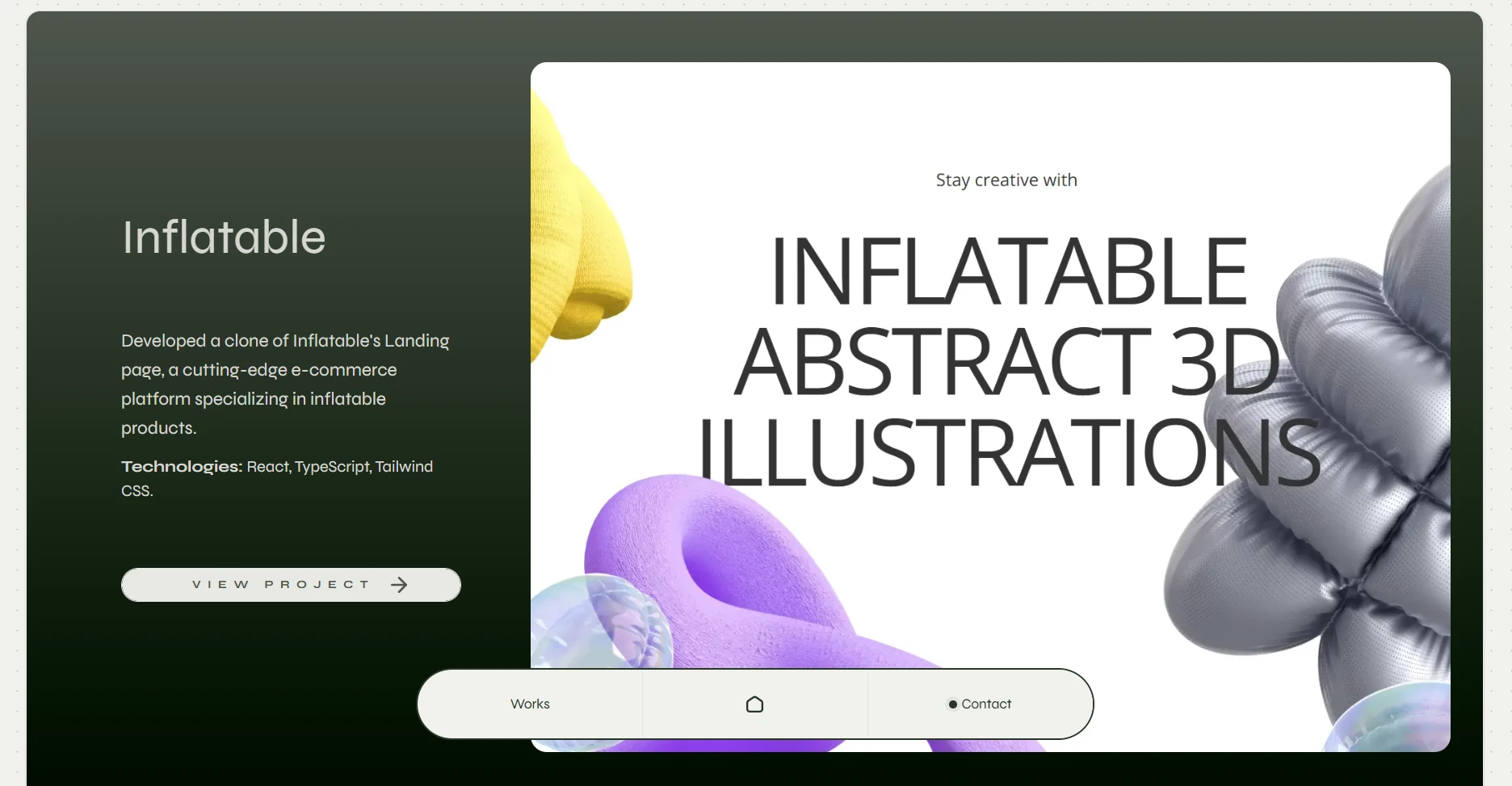Click the 'Developed a clone of Inflatable's Landing' description

click(285, 385)
